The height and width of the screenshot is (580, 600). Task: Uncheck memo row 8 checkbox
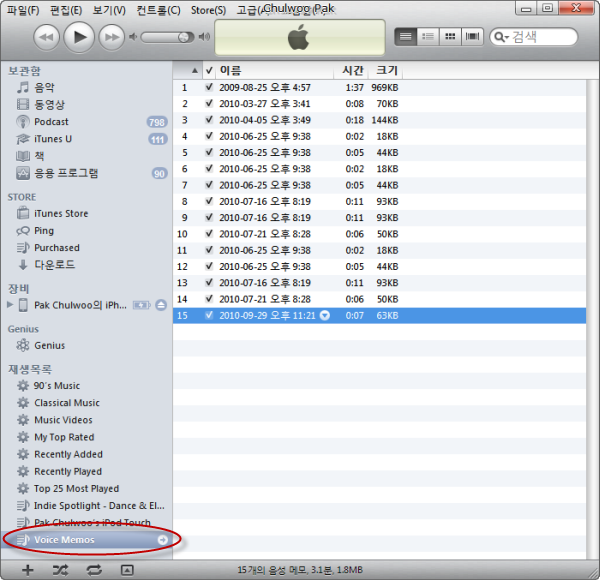209,201
